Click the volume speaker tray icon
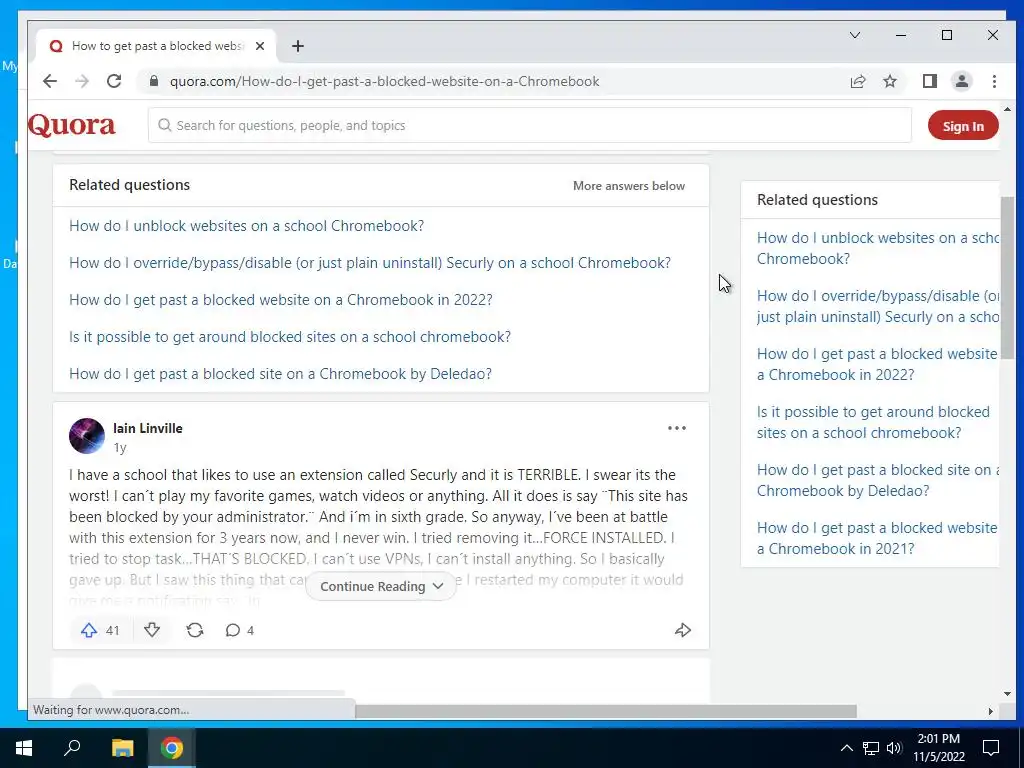Image resolution: width=1024 pixels, height=768 pixels. (x=894, y=748)
